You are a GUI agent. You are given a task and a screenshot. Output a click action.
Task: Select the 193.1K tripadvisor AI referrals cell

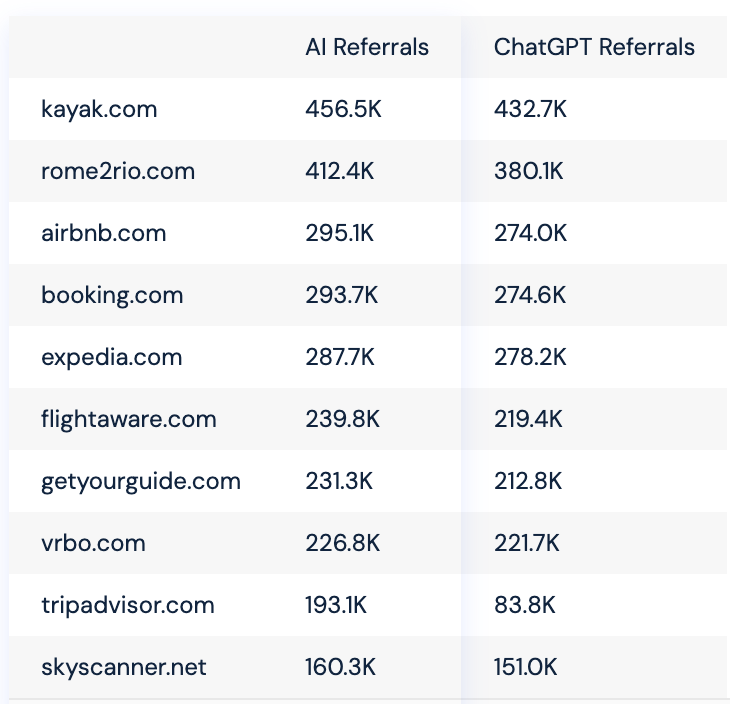(x=336, y=605)
